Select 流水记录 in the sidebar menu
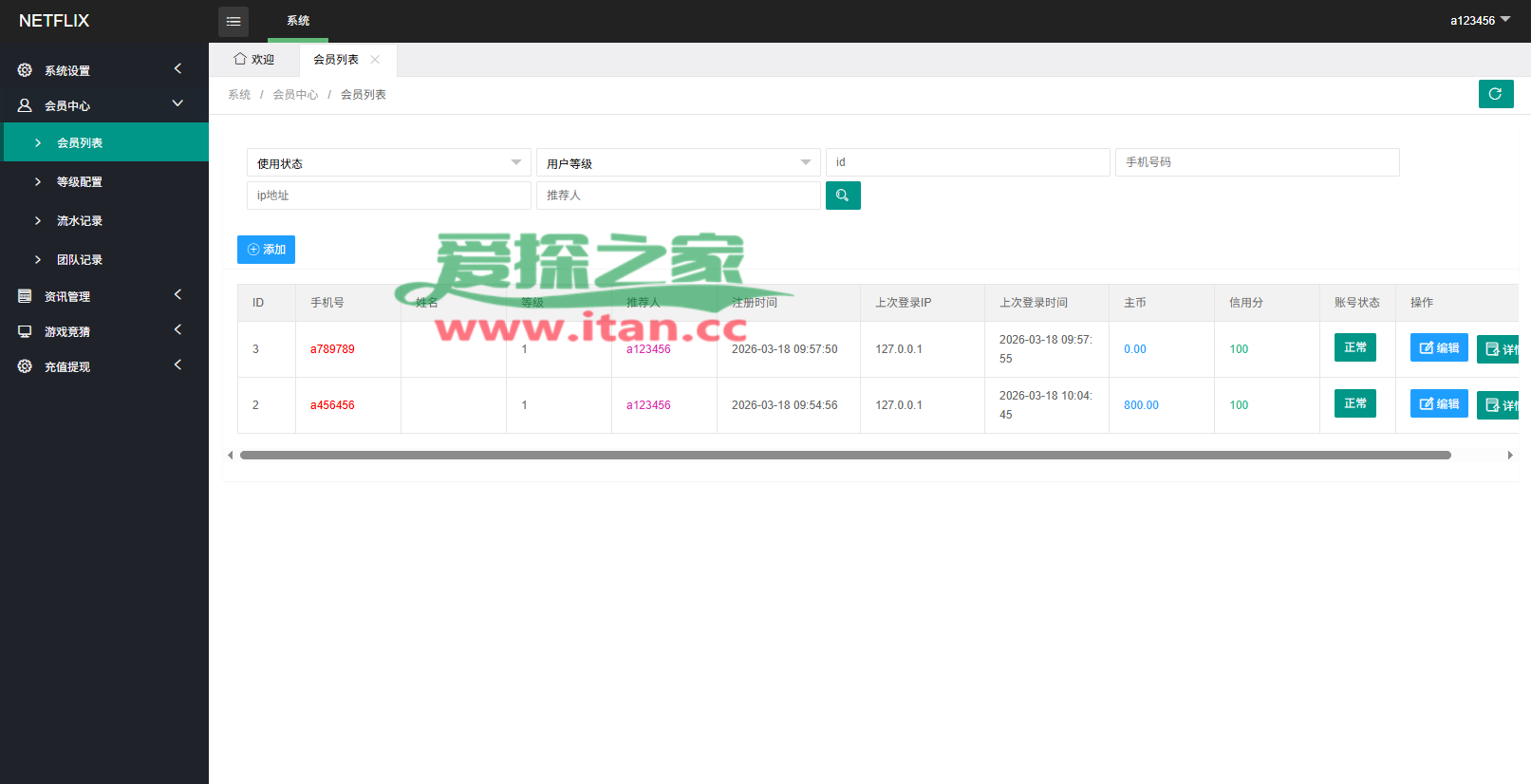The image size is (1531, 784). tap(80, 221)
